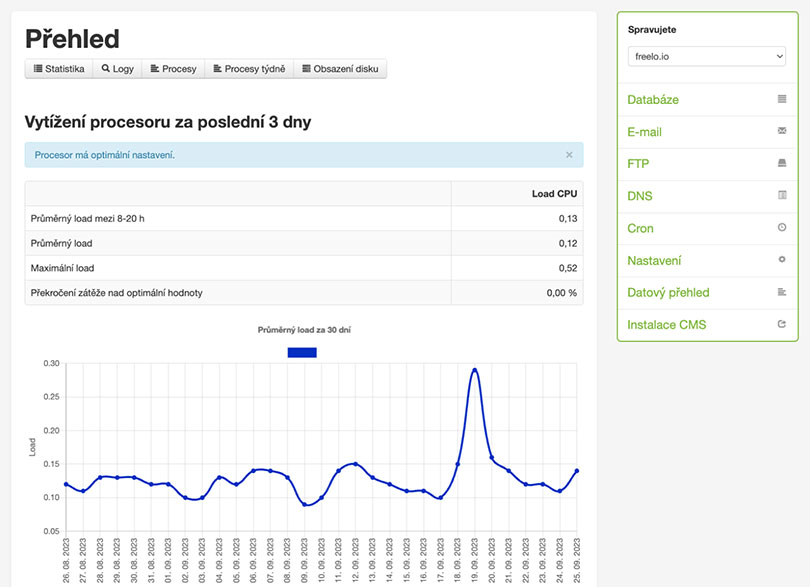This screenshot has height=587, width=810.
Task: Select the value 0,52 for Maximální load
Action: coord(568,268)
